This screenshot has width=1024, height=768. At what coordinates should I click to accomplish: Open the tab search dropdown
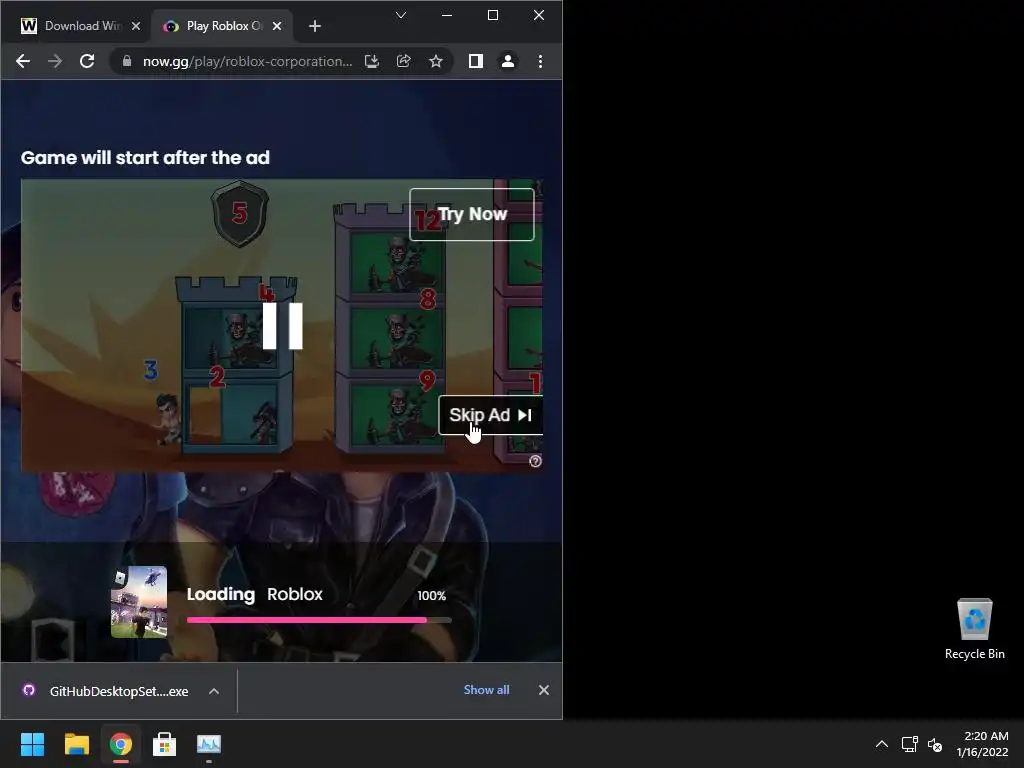click(x=401, y=15)
